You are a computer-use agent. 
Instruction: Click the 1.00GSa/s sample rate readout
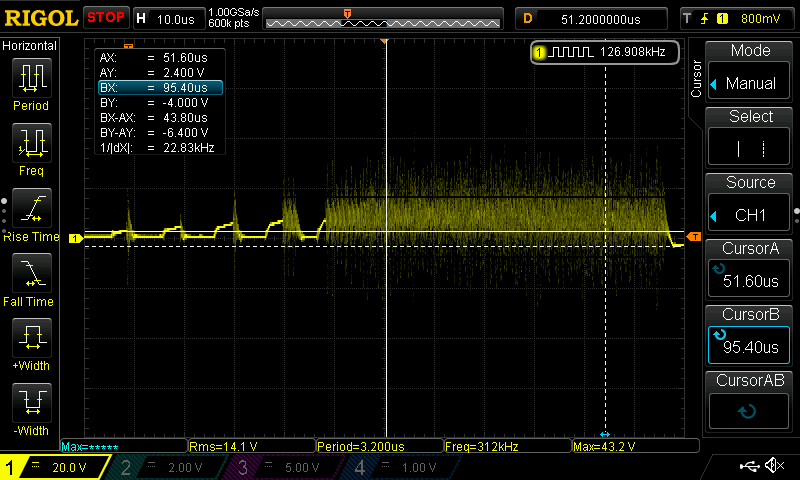click(x=234, y=12)
